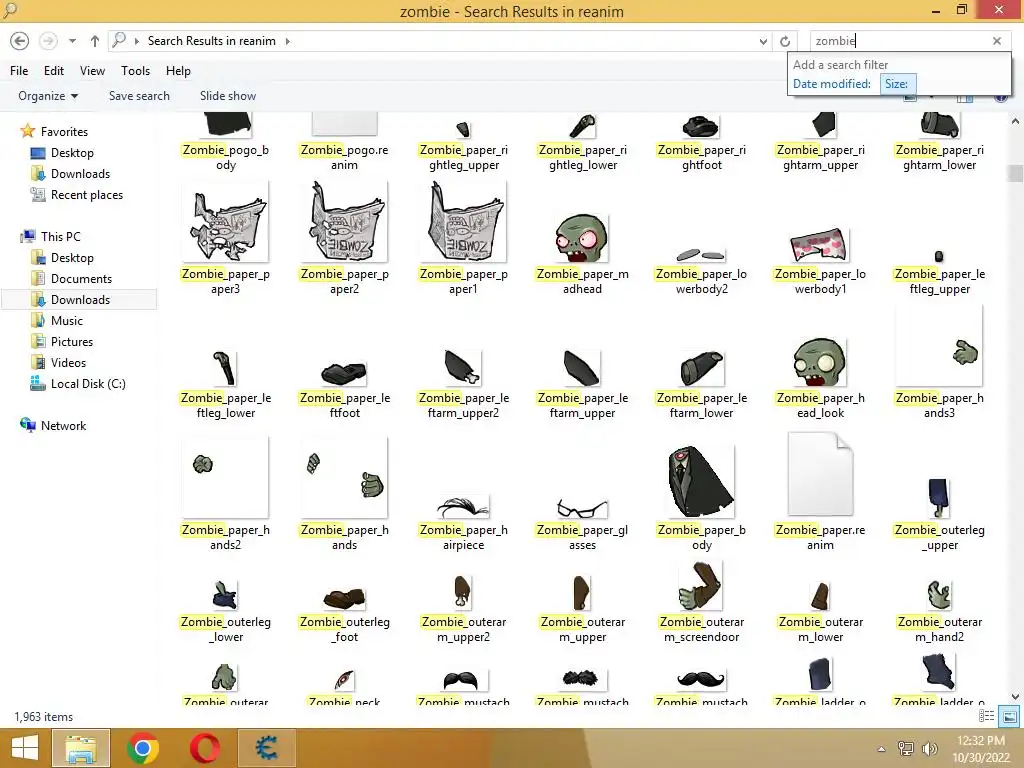Viewport: 1024px width, 768px height.
Task: Select the Zombie_paper_hairpiece image
Action: (462, 507)
